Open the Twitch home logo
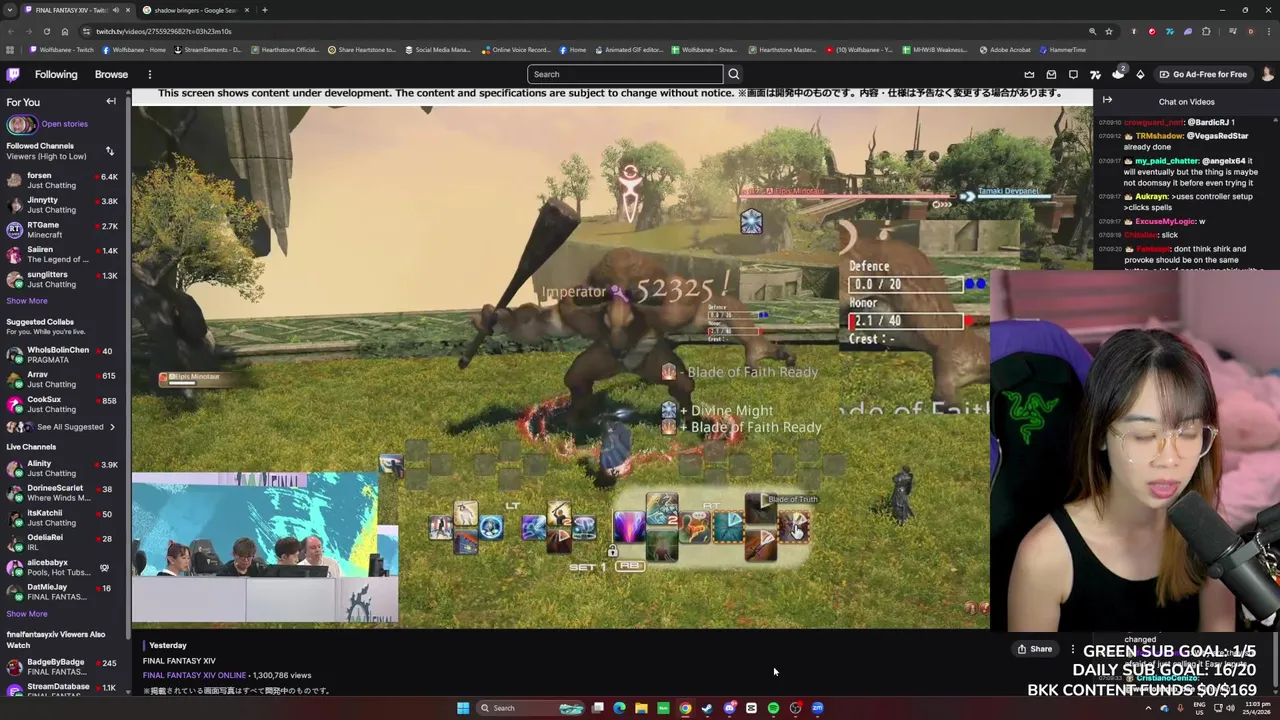The image size is (1280, 720). pyautogui.click(x=13, y=74)
